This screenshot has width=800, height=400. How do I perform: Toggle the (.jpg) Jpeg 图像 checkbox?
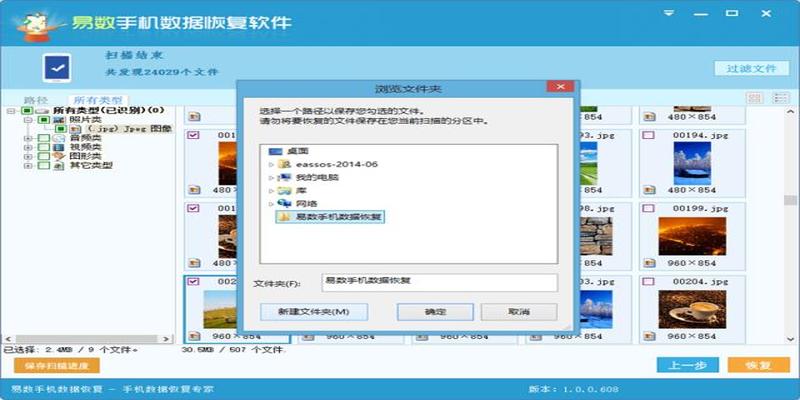coord(62,129)
